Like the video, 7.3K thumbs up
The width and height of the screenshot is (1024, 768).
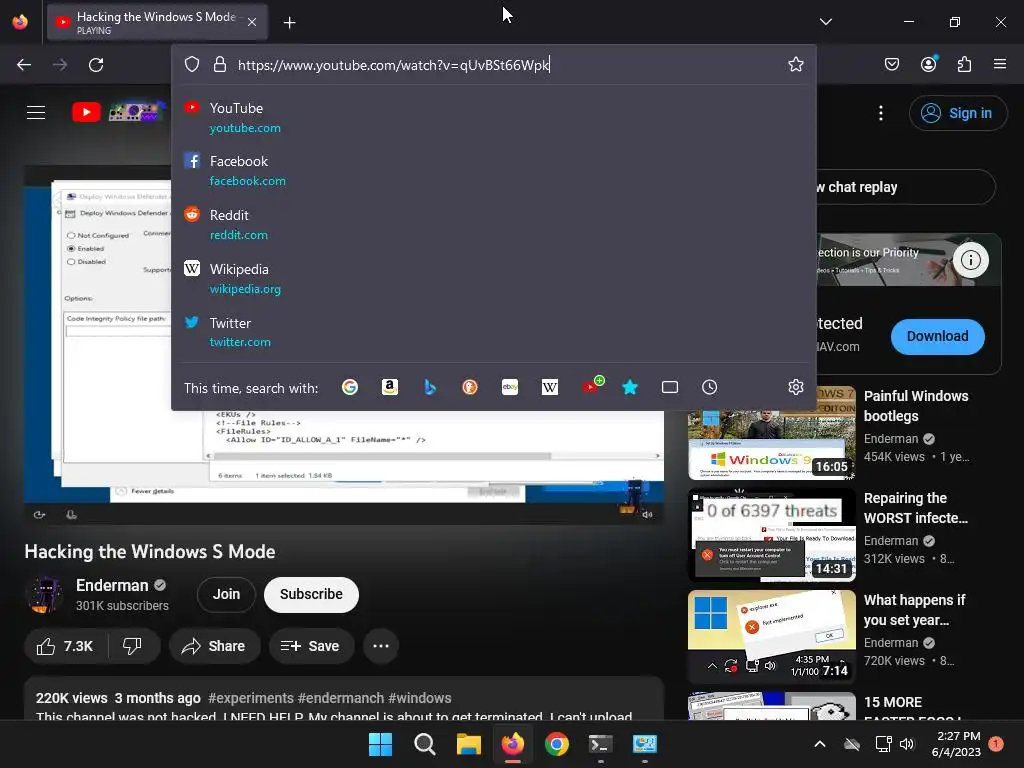click(x=65, y=646)
